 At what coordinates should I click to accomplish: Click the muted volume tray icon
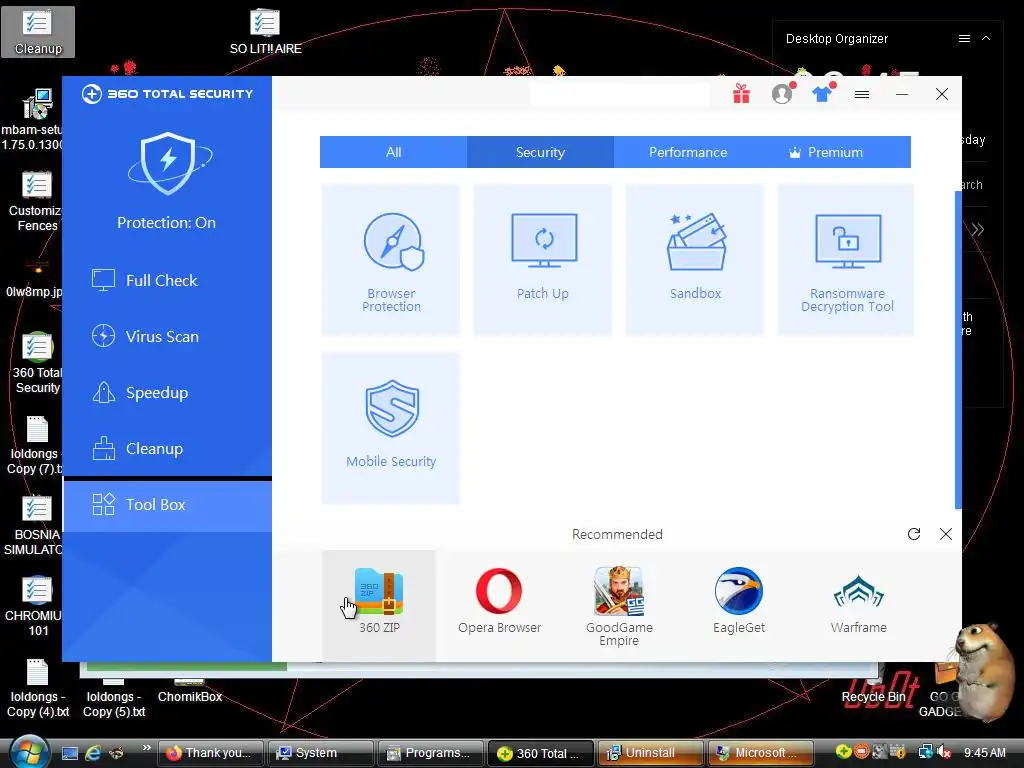[x=944, y=752]
